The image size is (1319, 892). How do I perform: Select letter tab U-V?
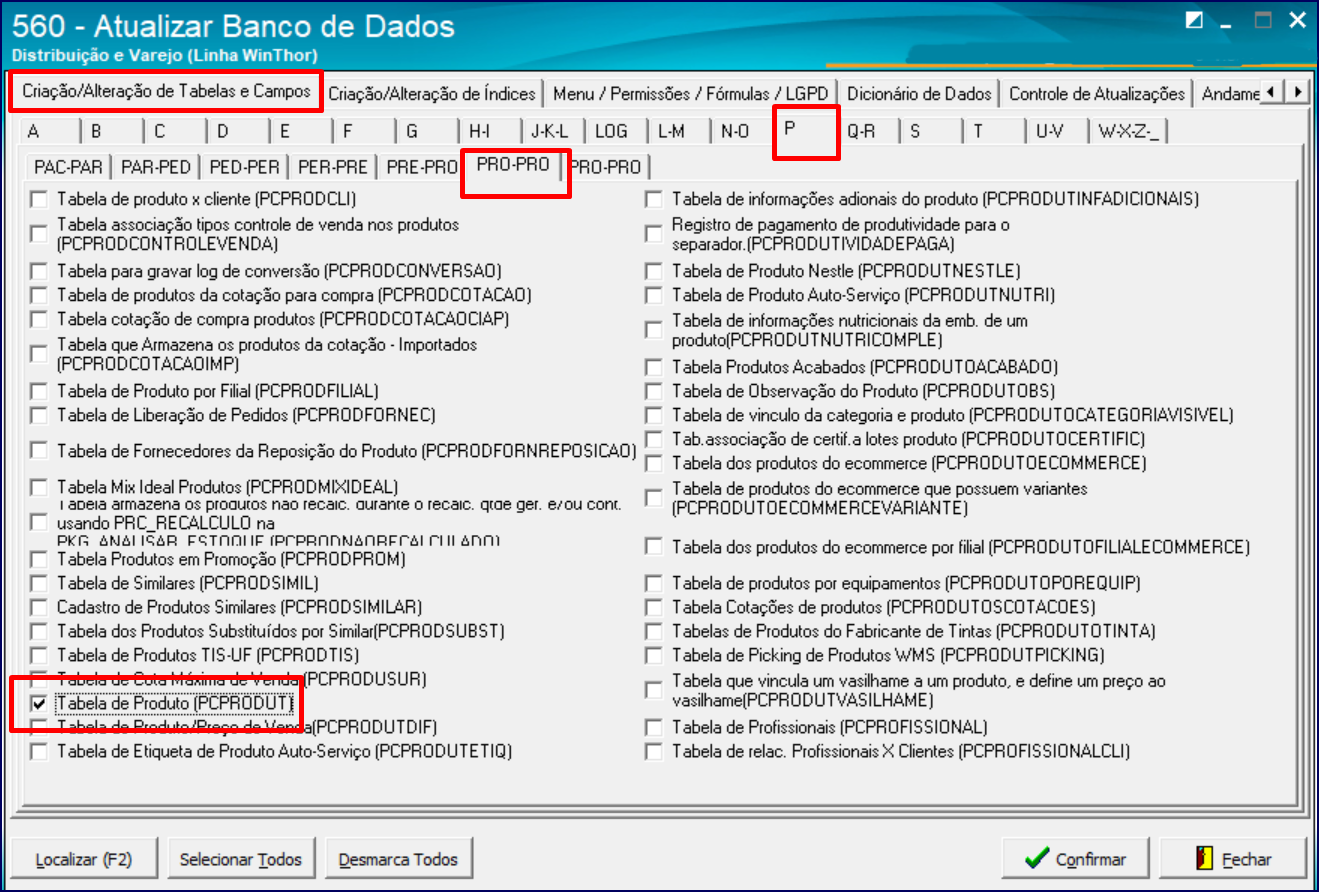coord(1056,132)
